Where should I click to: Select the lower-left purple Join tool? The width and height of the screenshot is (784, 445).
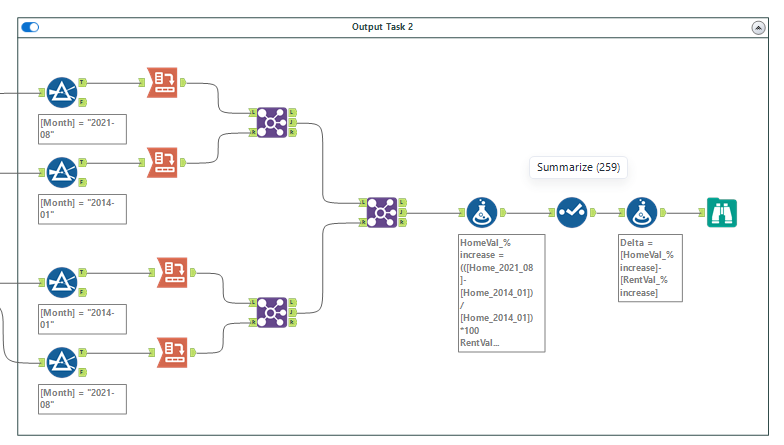tap(272, 312)
